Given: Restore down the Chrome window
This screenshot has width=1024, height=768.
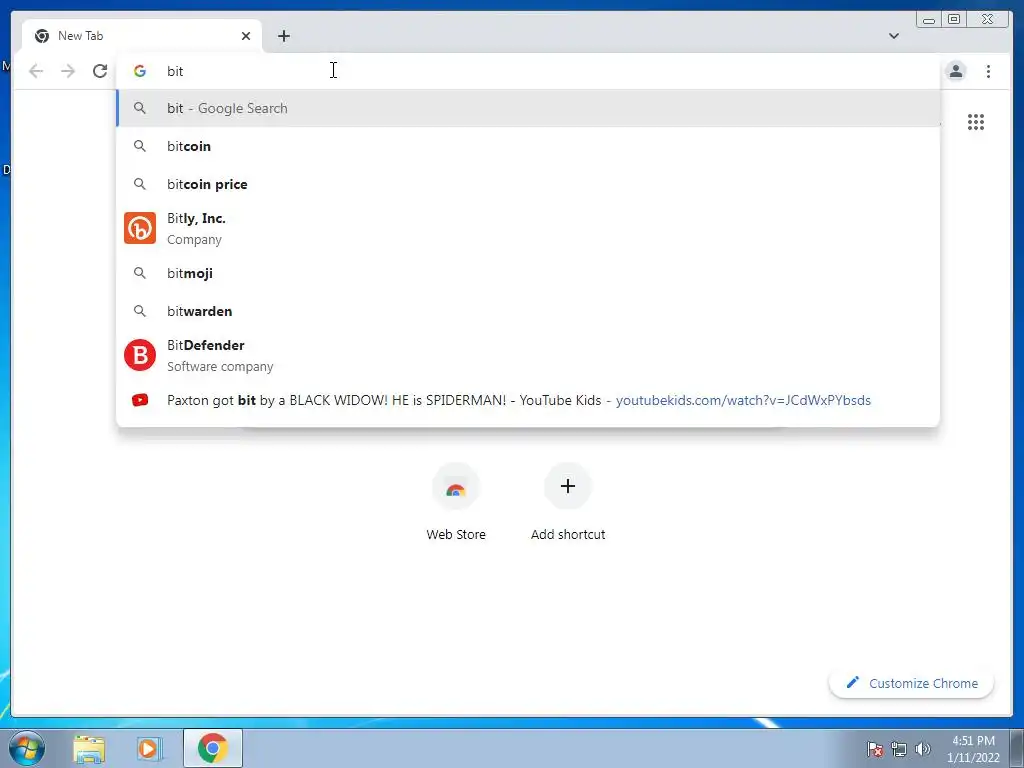Looking at the screenshot, I should 953,20.
